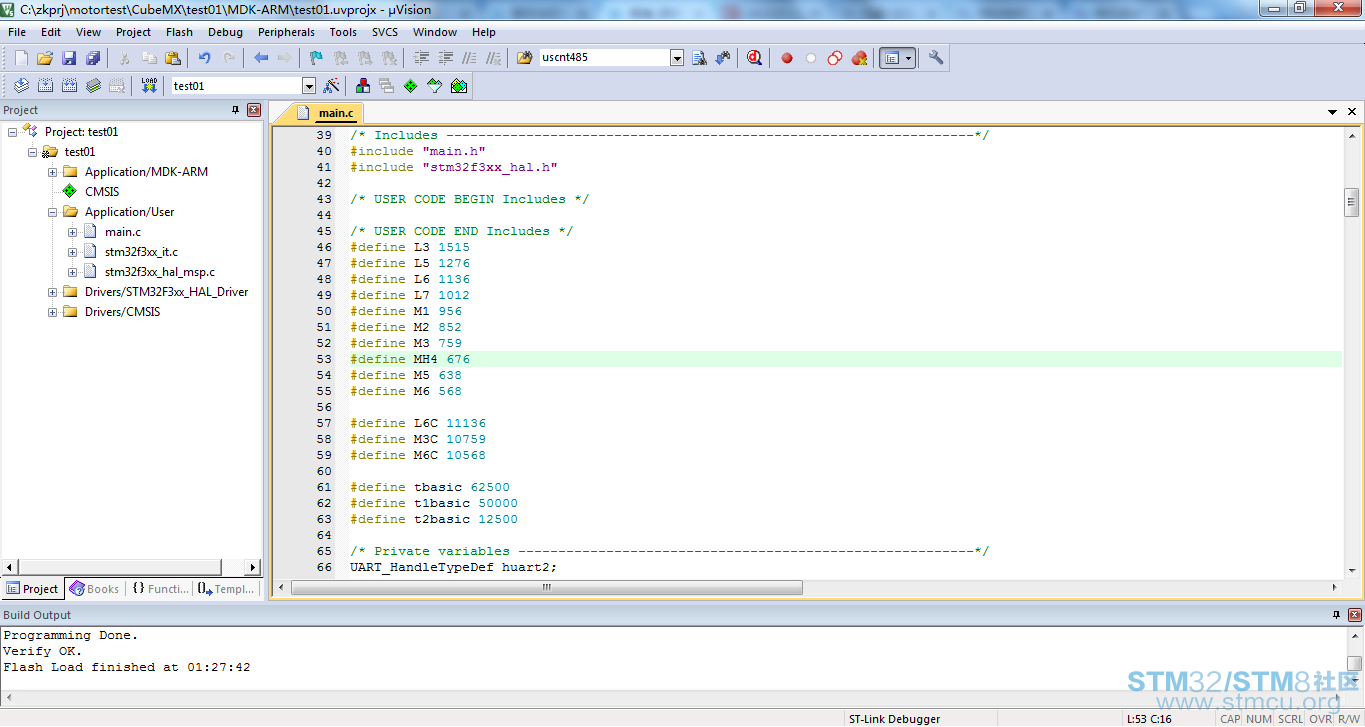Unindent selected lines using the unindent icon
The width and height of the screenshot is (1365, 727).
(x=446, y=58)
